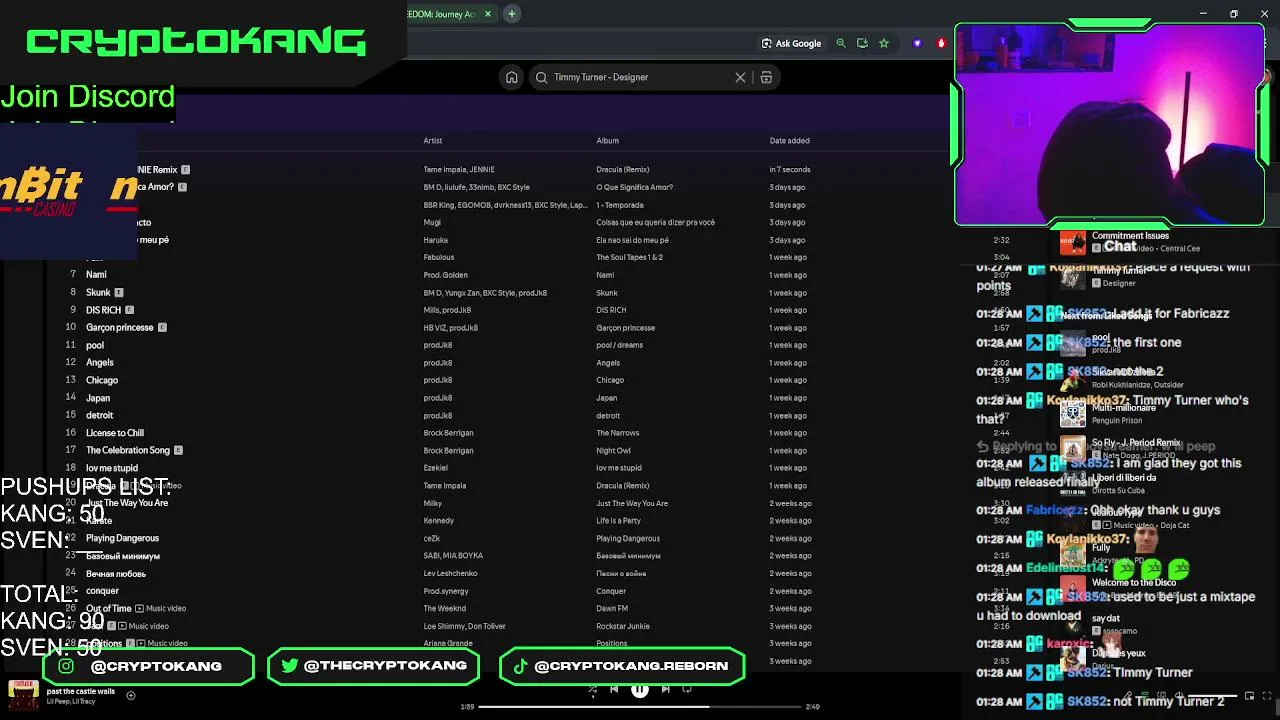
Task: Select track title 'detroit' in row 15
Action: [100, 415]
